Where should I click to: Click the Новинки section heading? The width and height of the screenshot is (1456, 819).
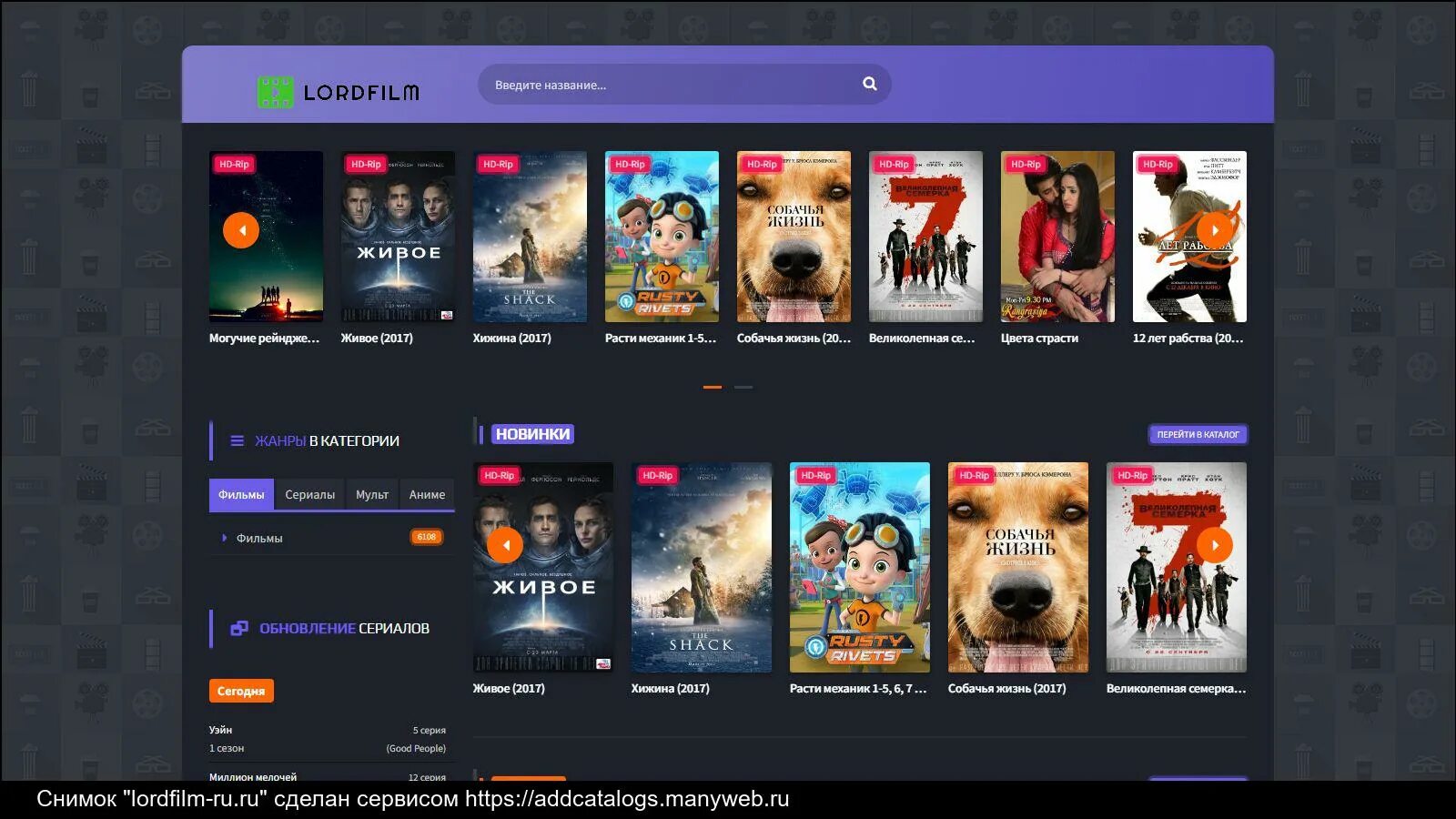click(x=533, y=434)
